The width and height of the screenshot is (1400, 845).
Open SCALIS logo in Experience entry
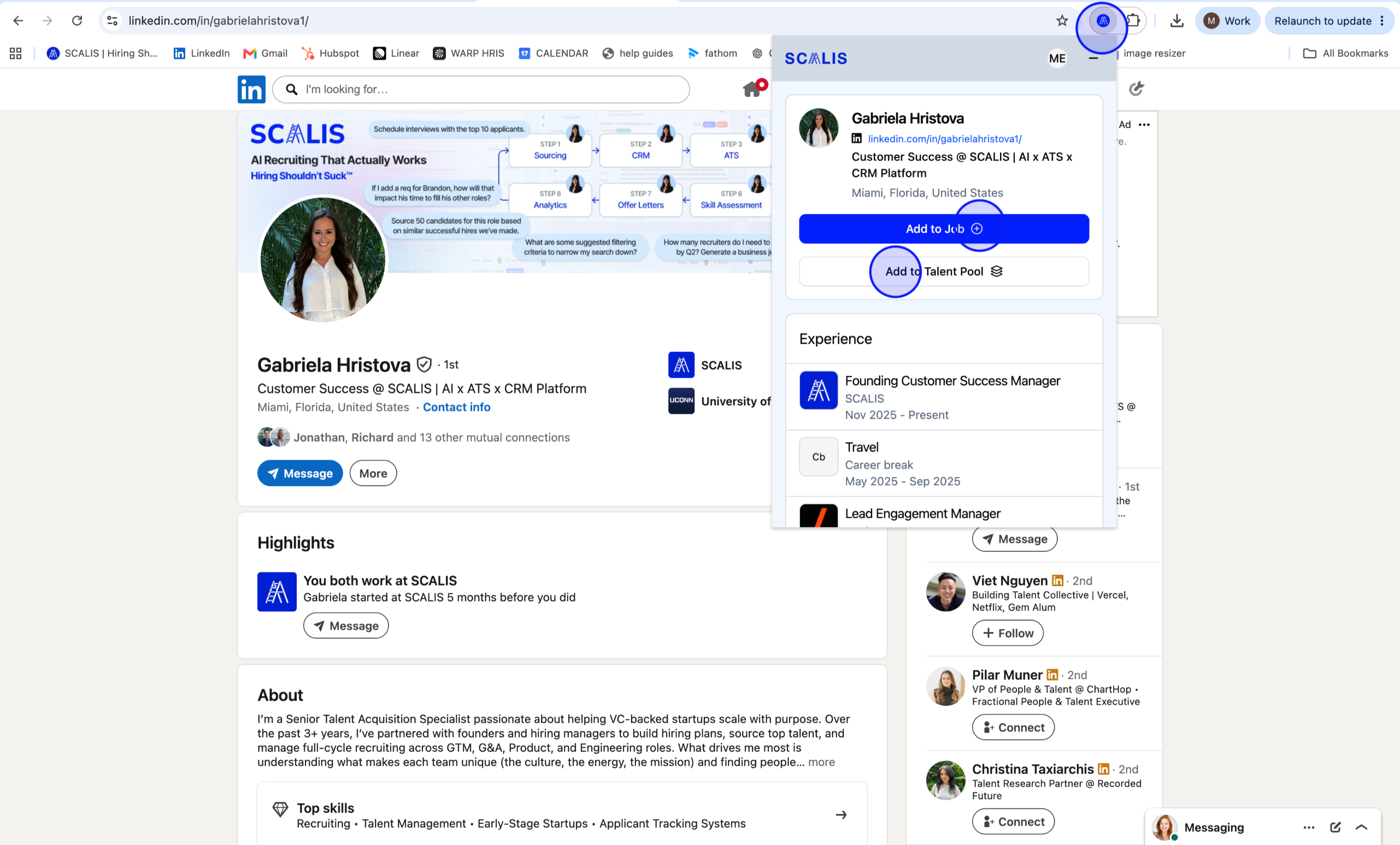coord(818,390)
